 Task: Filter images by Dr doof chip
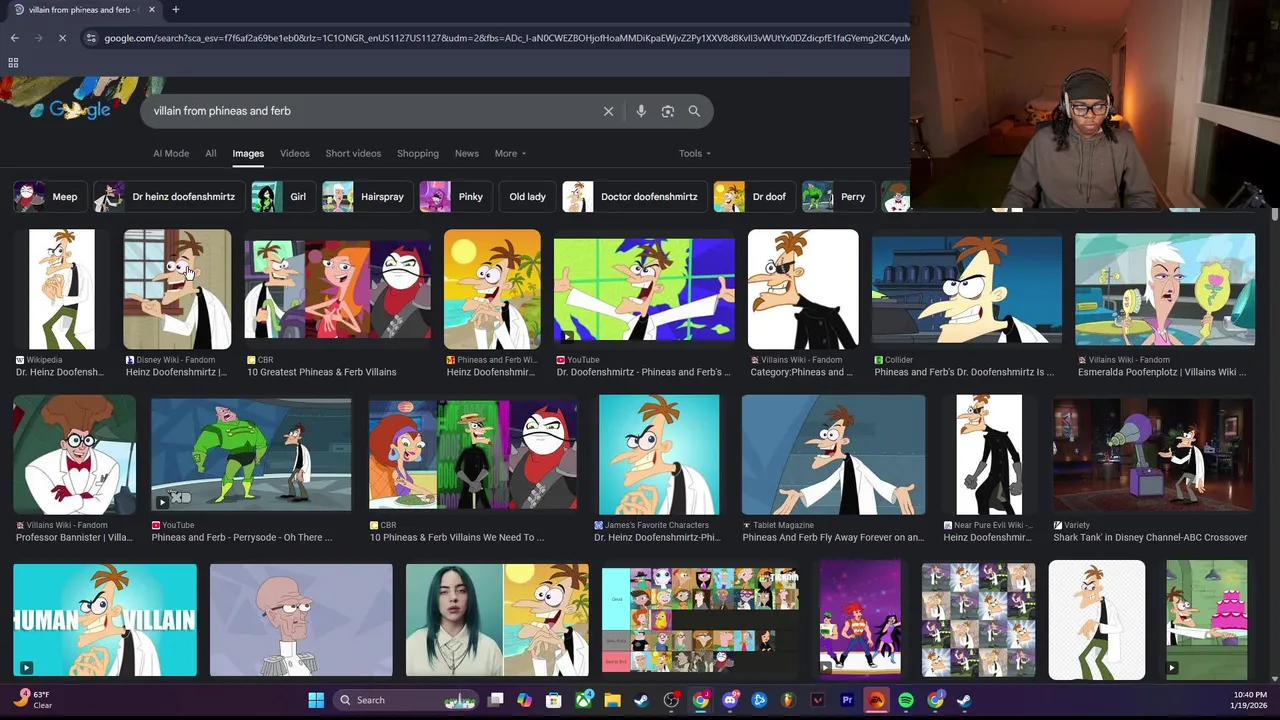[754, 197]
